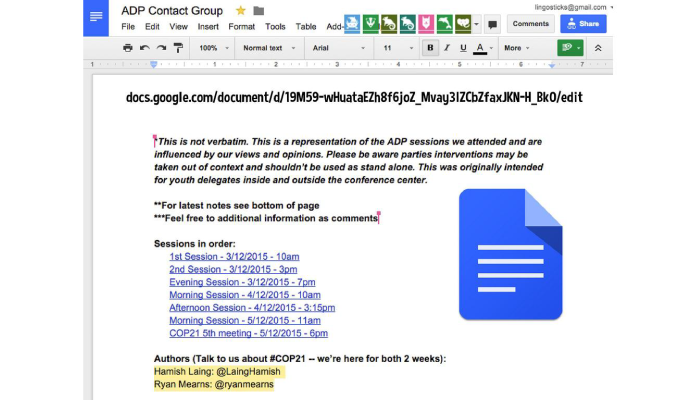The height and width of the screenshot is (400, 700).
Task: Open the Edit menu
Action: [x=152, y=26]
